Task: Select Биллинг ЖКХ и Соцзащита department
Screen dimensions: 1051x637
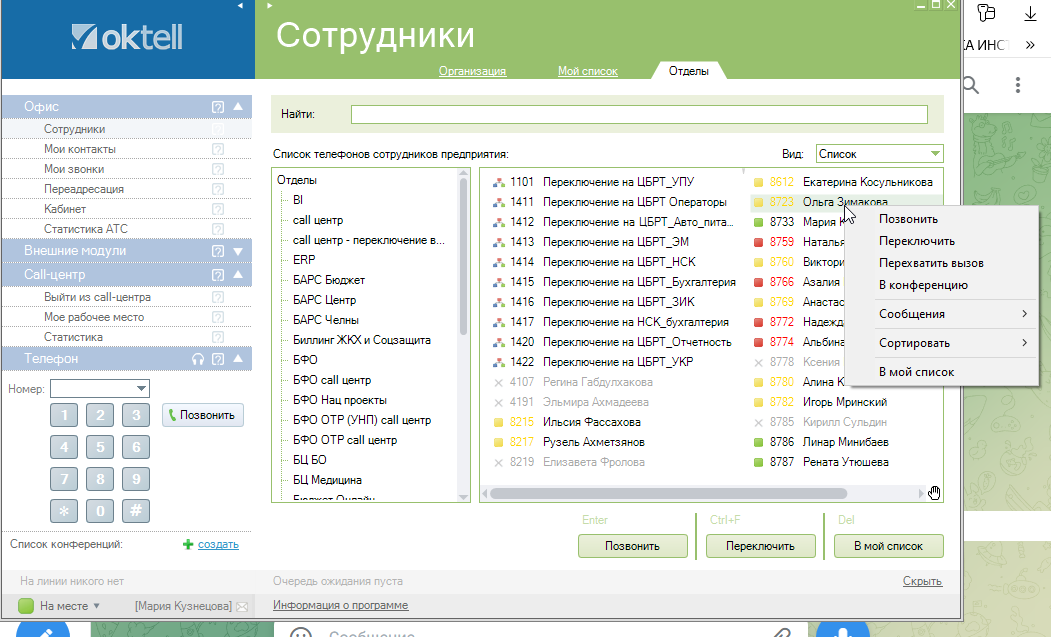Action: click(x=362, y=340)
